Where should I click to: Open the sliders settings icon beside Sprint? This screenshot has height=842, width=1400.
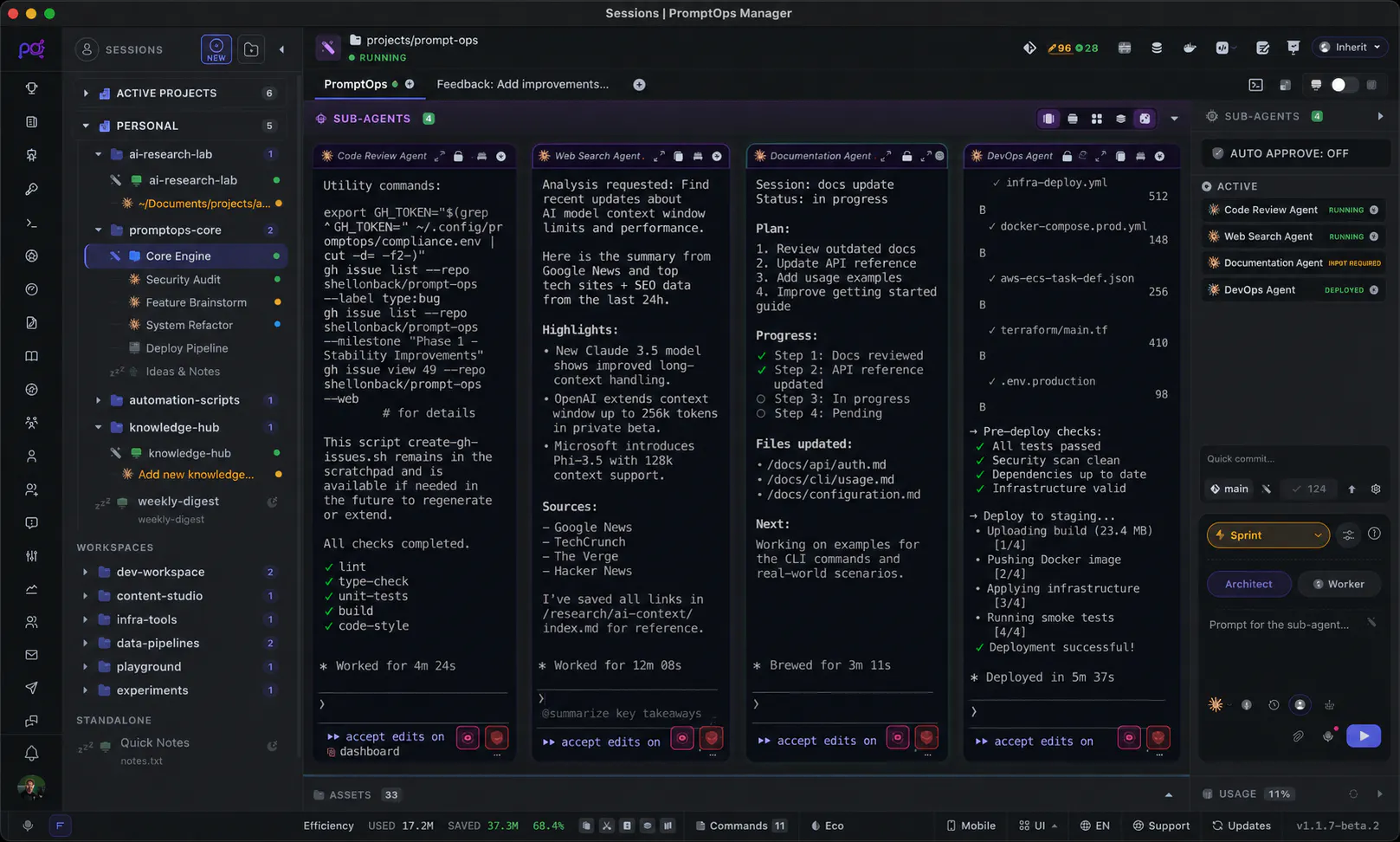click(x=1348, y=535)
